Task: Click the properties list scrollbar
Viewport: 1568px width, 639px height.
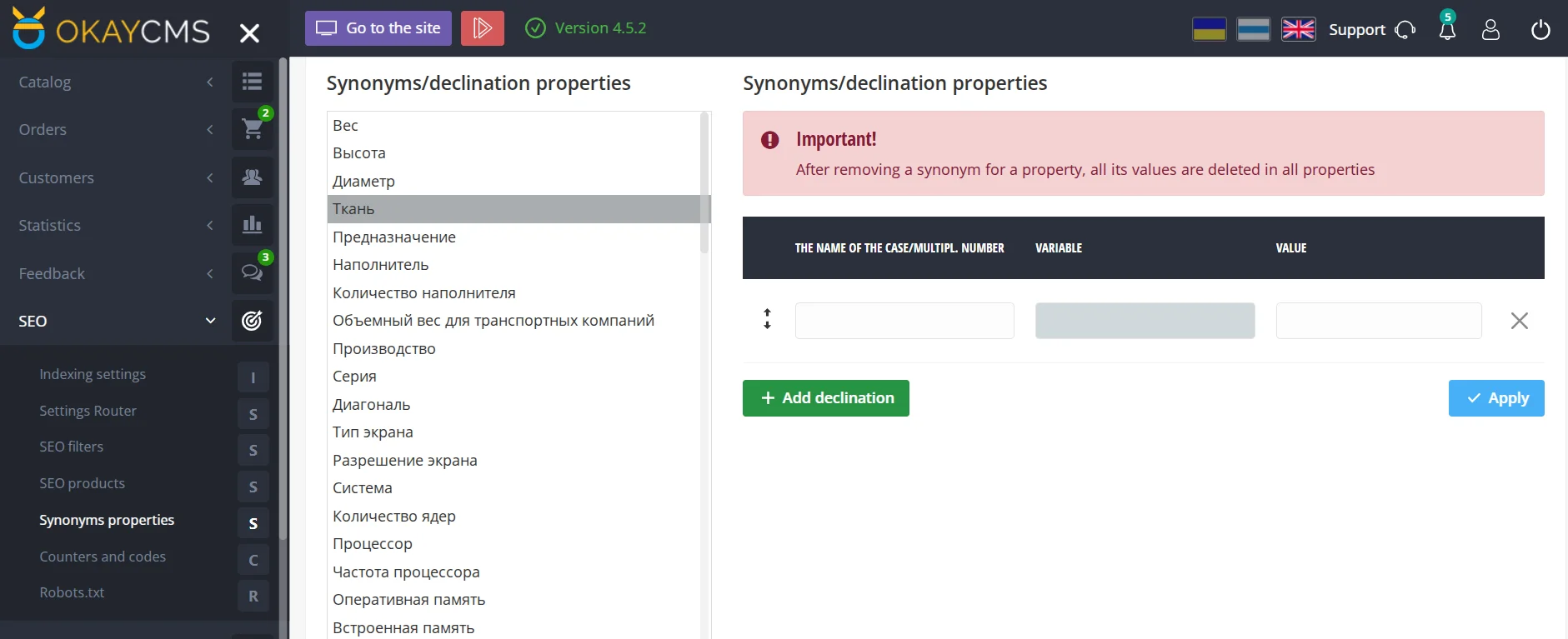Action: click(704, 183)
